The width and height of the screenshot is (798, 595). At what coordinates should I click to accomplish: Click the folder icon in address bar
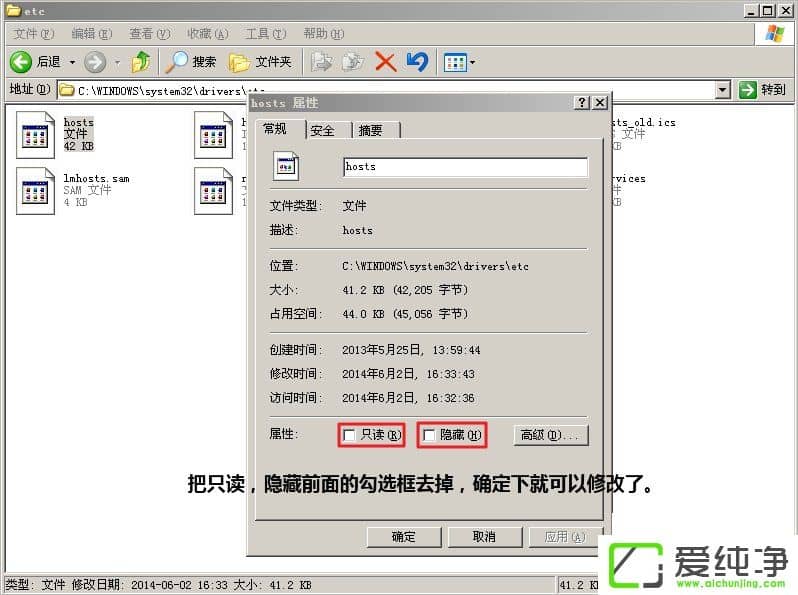[67, 91]
